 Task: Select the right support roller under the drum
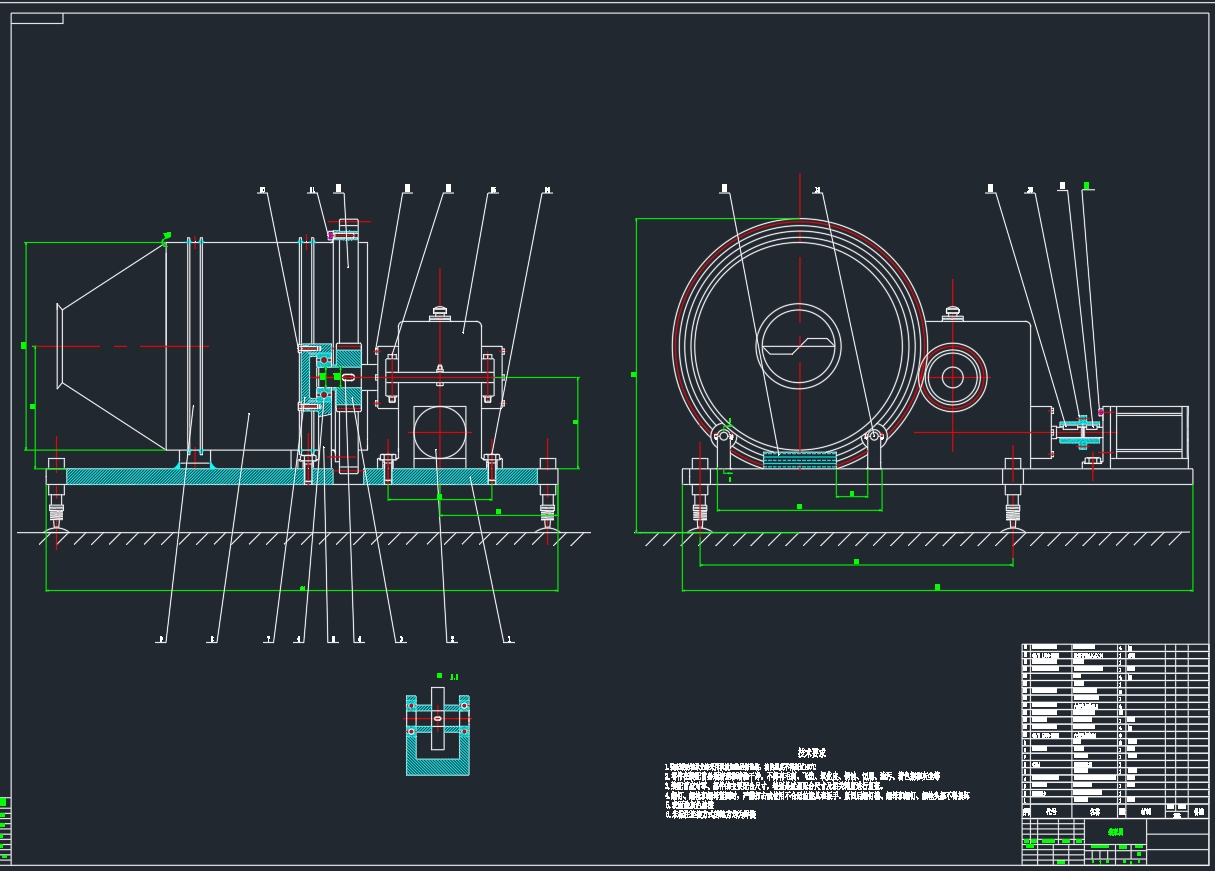tap(875, 435)
